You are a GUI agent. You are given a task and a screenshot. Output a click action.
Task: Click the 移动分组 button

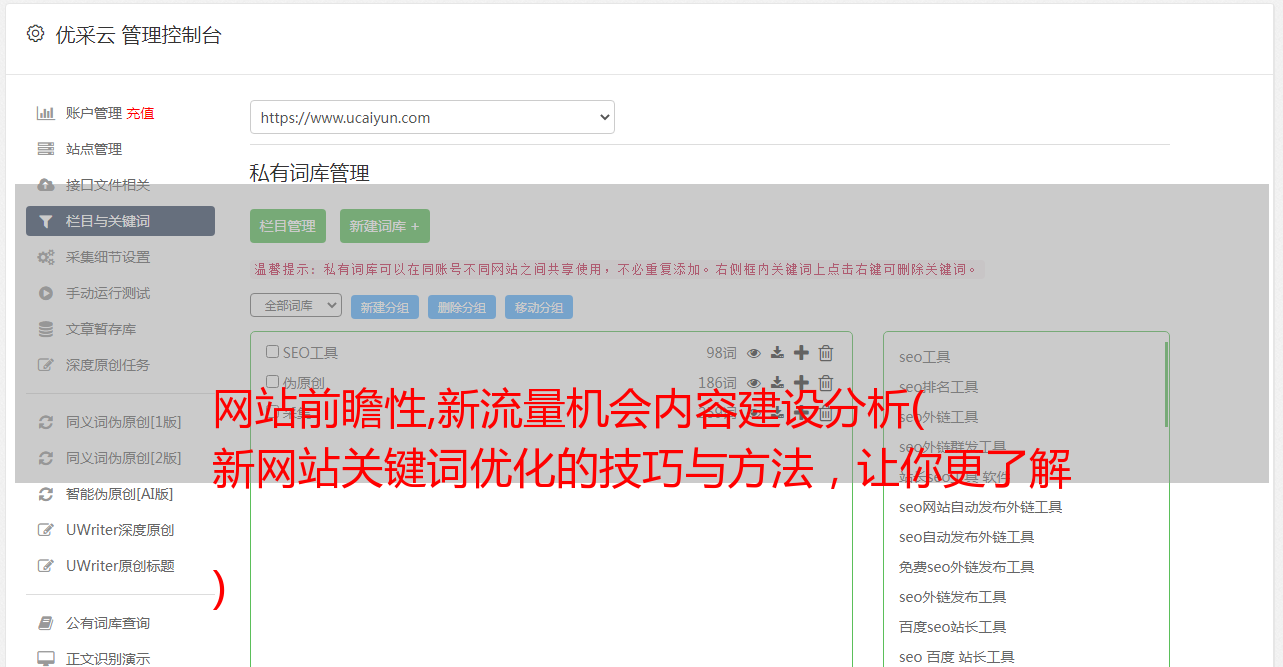[x=539, y=307]
